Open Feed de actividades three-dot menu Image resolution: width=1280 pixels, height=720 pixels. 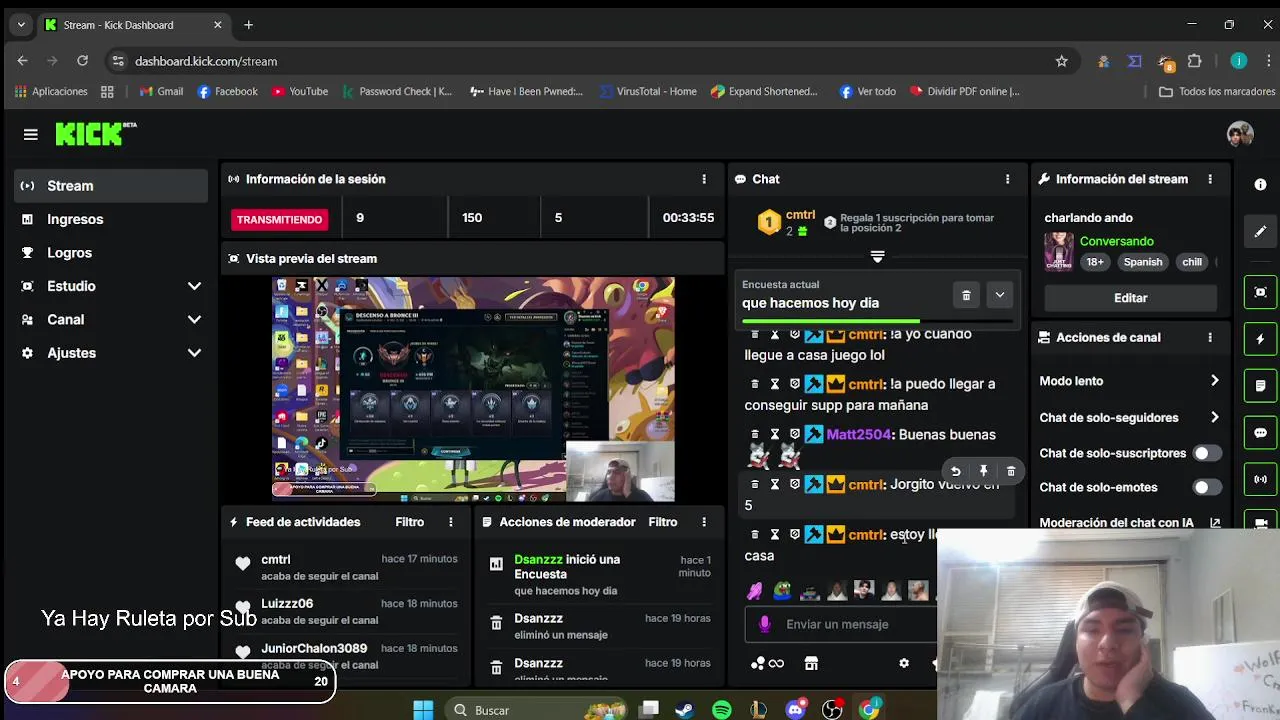coord(451,522)
